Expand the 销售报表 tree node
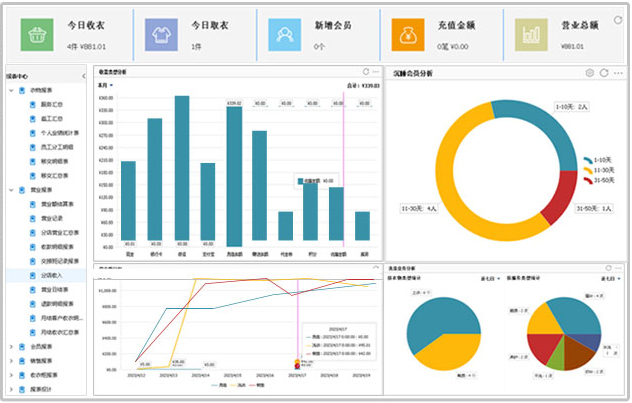This screenshot has width=632, height=403. click(x=10, y=361)
